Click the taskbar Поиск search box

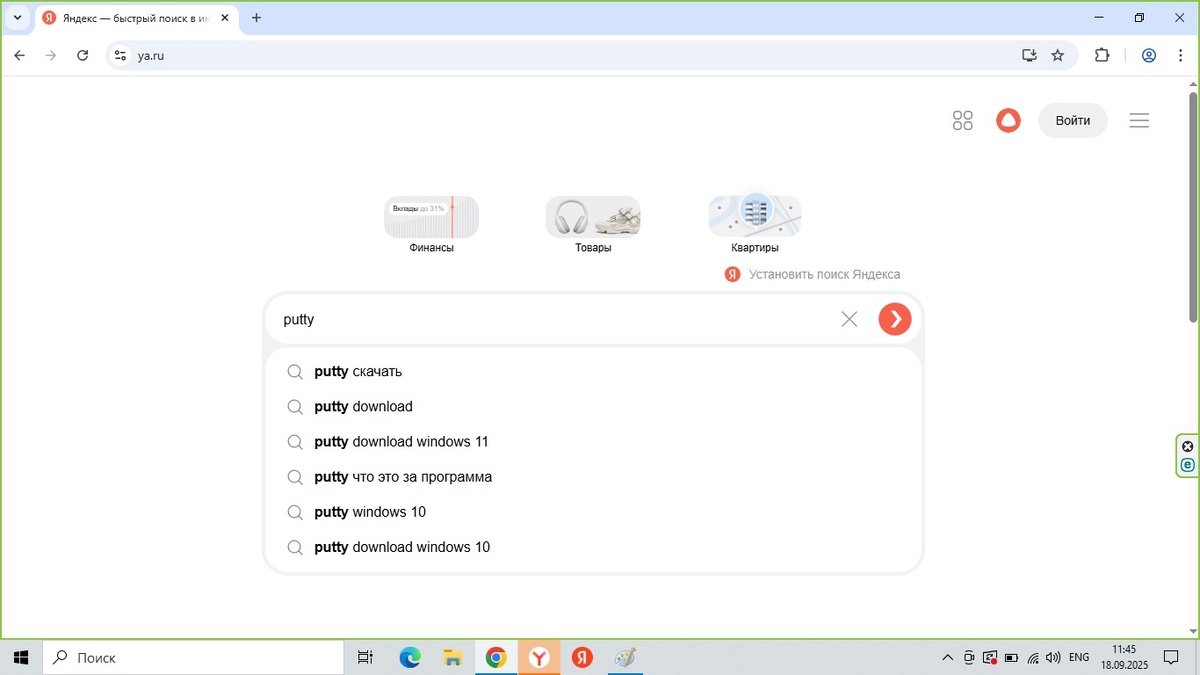click(193, 657)
